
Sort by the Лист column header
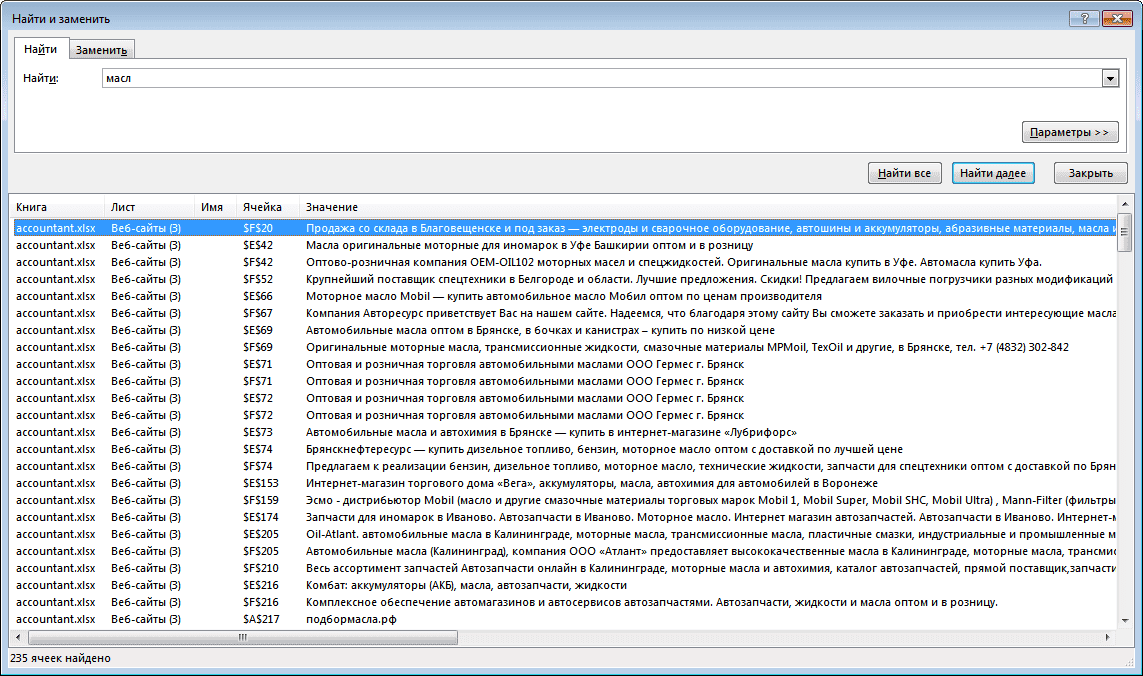click(x=149, y=207)
